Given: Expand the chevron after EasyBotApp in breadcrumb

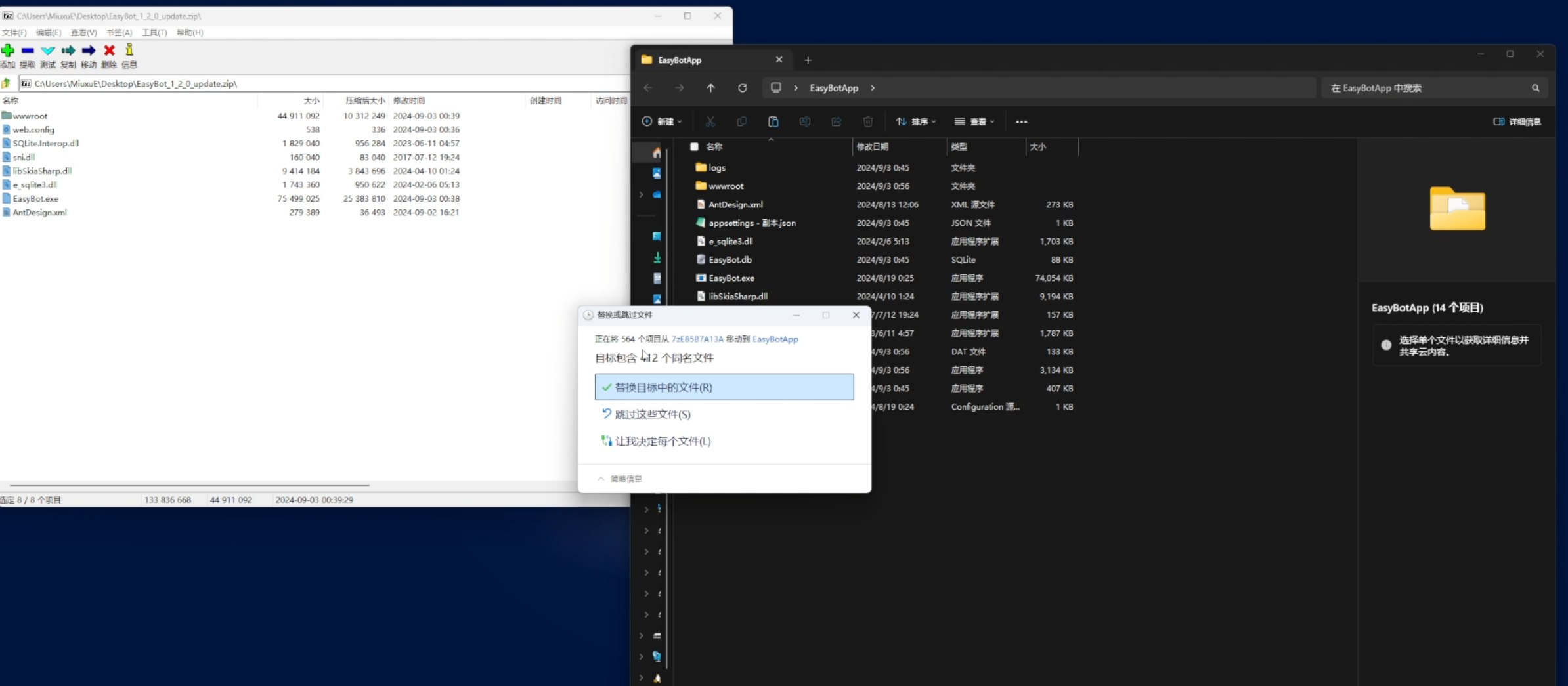Looking at the screenshot, I should pyautogui.click(x=873, y=88).
